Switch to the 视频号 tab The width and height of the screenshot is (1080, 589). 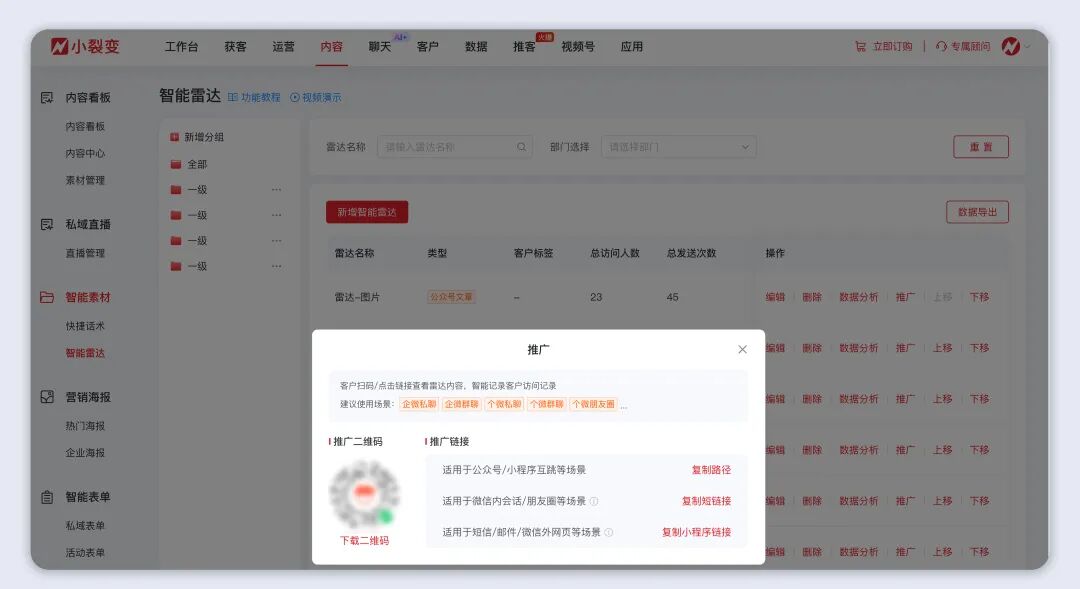(577, 46)
